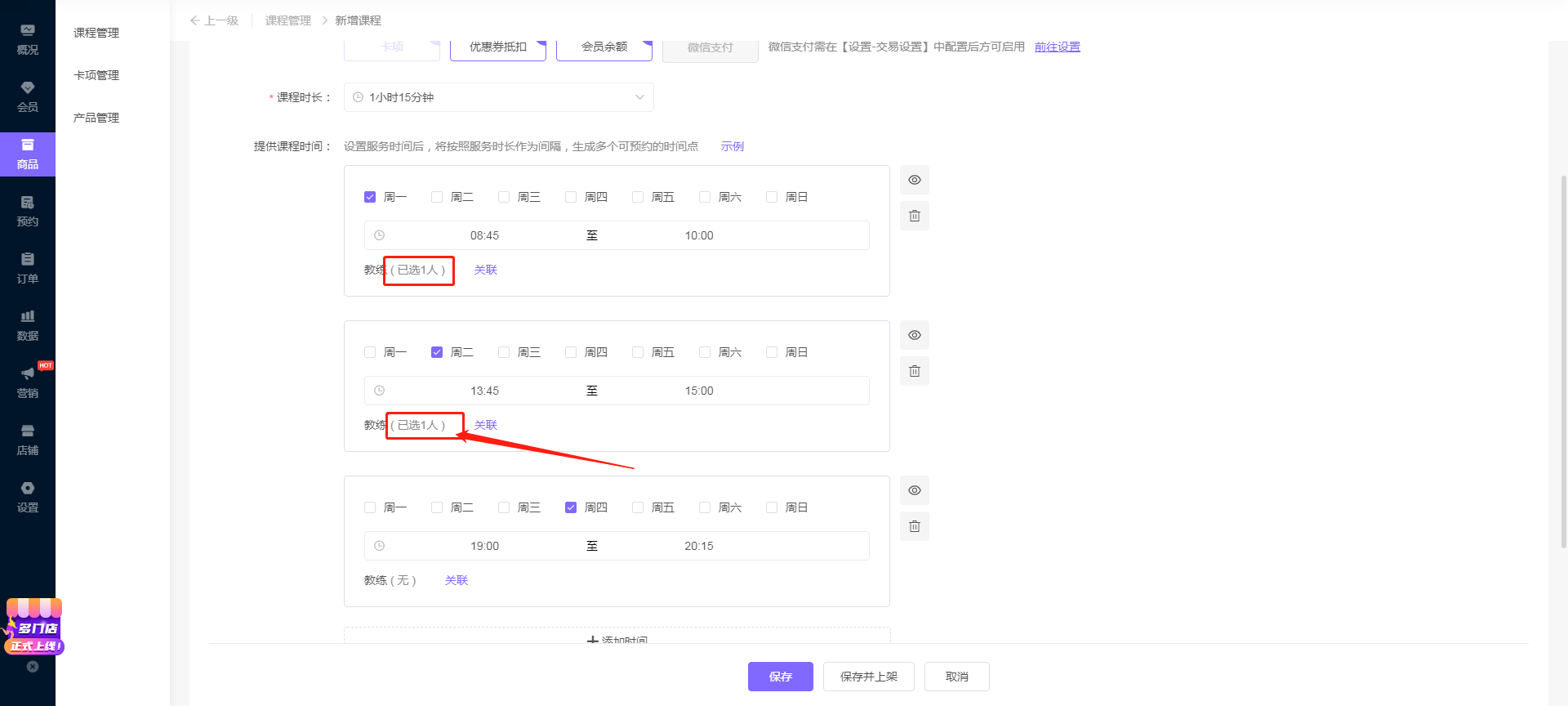The image size is (1568, 706).
Task: Check 周三 in the first time block
Action: [504, 197]
